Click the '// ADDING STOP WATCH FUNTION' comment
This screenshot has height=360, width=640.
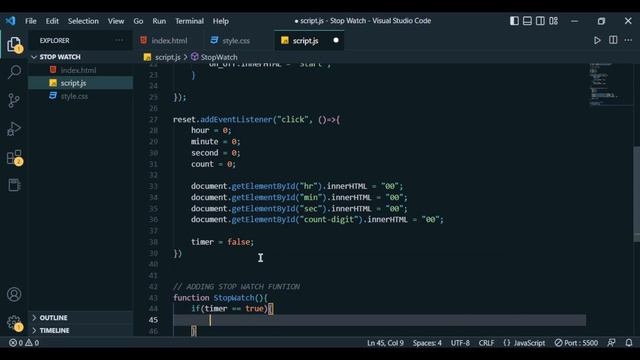(x=237, y=287)
